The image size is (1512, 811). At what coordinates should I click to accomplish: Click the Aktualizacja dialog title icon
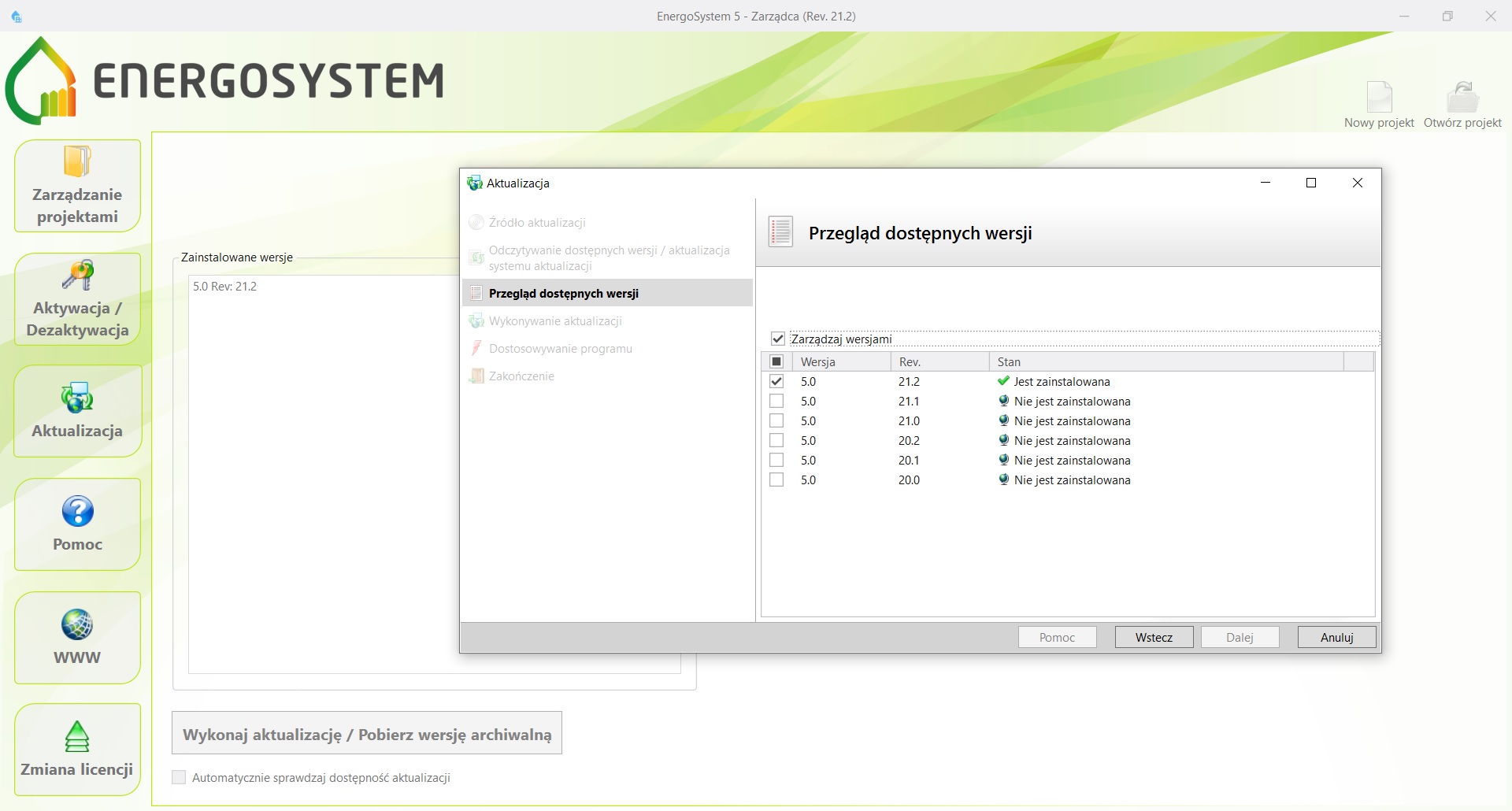(x=475, y=183)
